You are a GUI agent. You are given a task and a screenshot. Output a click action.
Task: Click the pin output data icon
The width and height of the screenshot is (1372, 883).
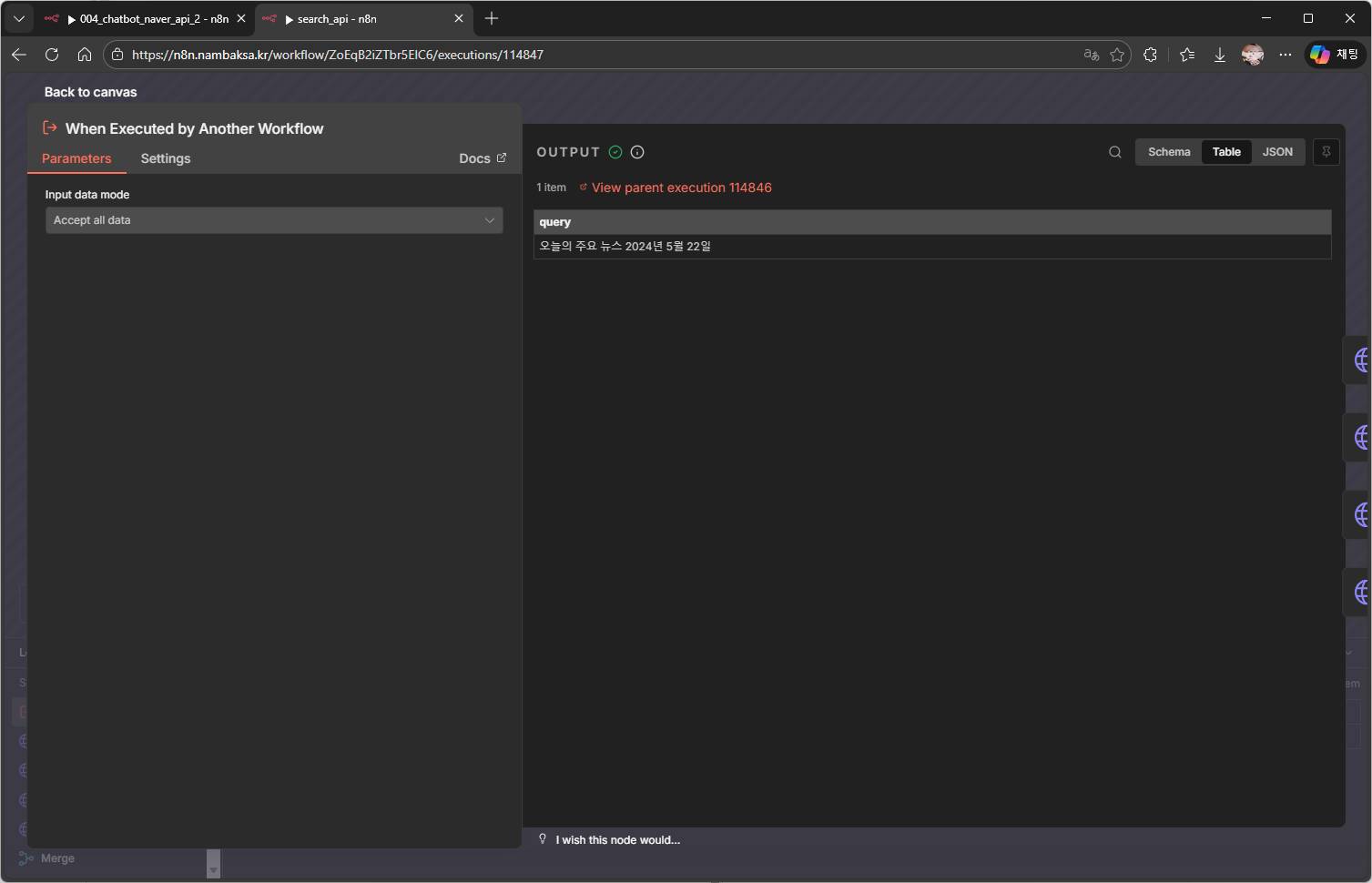[x=1326, y=152]
